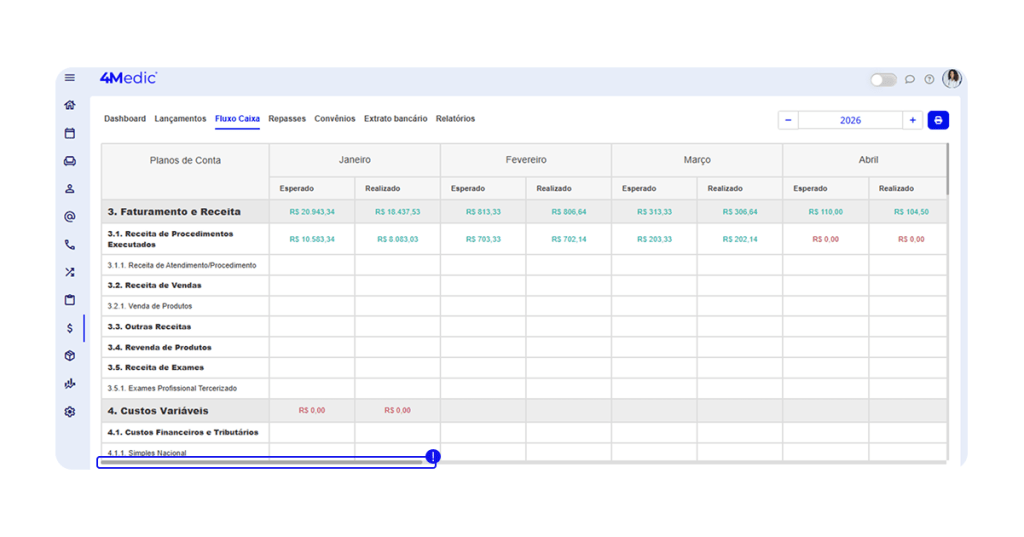Open the hamburger menu in the sidebar
1024x537 pixels.
(70, 78)
